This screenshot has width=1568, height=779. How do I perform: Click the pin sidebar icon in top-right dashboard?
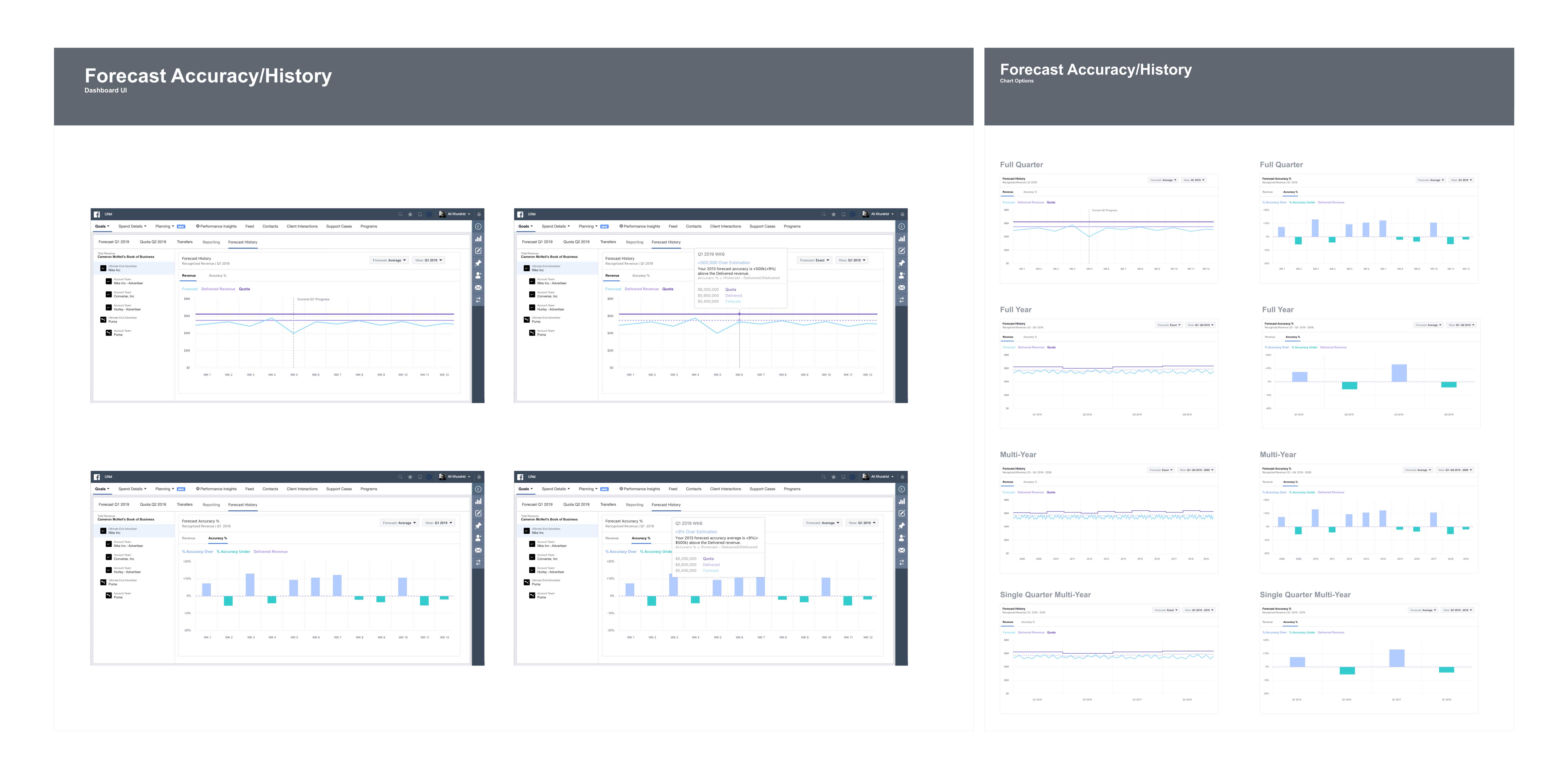tap(902, 263)
